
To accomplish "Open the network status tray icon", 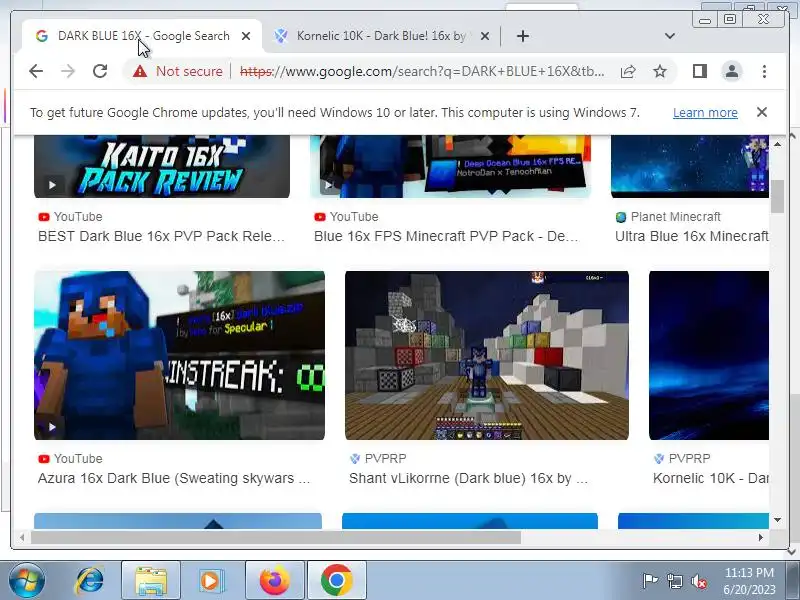I will pos(674,581).
